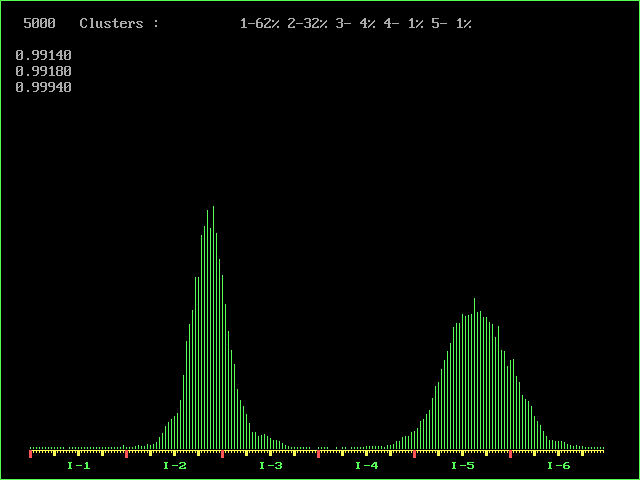Click the red marker between I-2 and I-3

(x=222, y=454)
